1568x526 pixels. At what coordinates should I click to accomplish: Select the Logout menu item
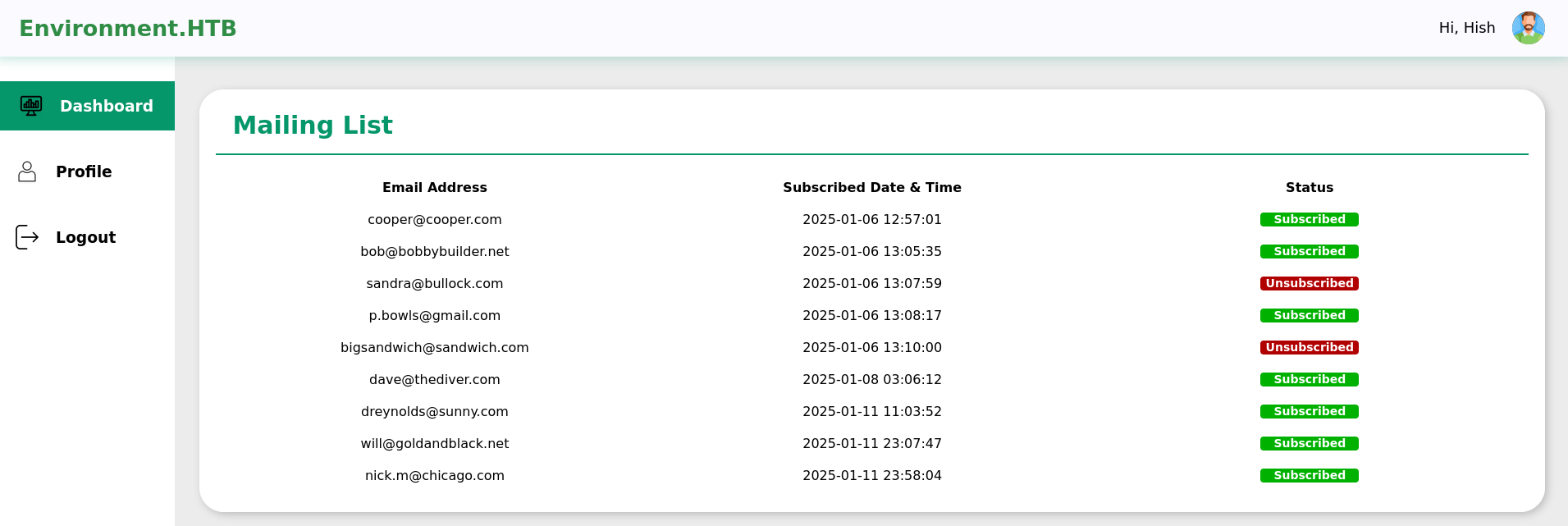[x=85, y=237]
